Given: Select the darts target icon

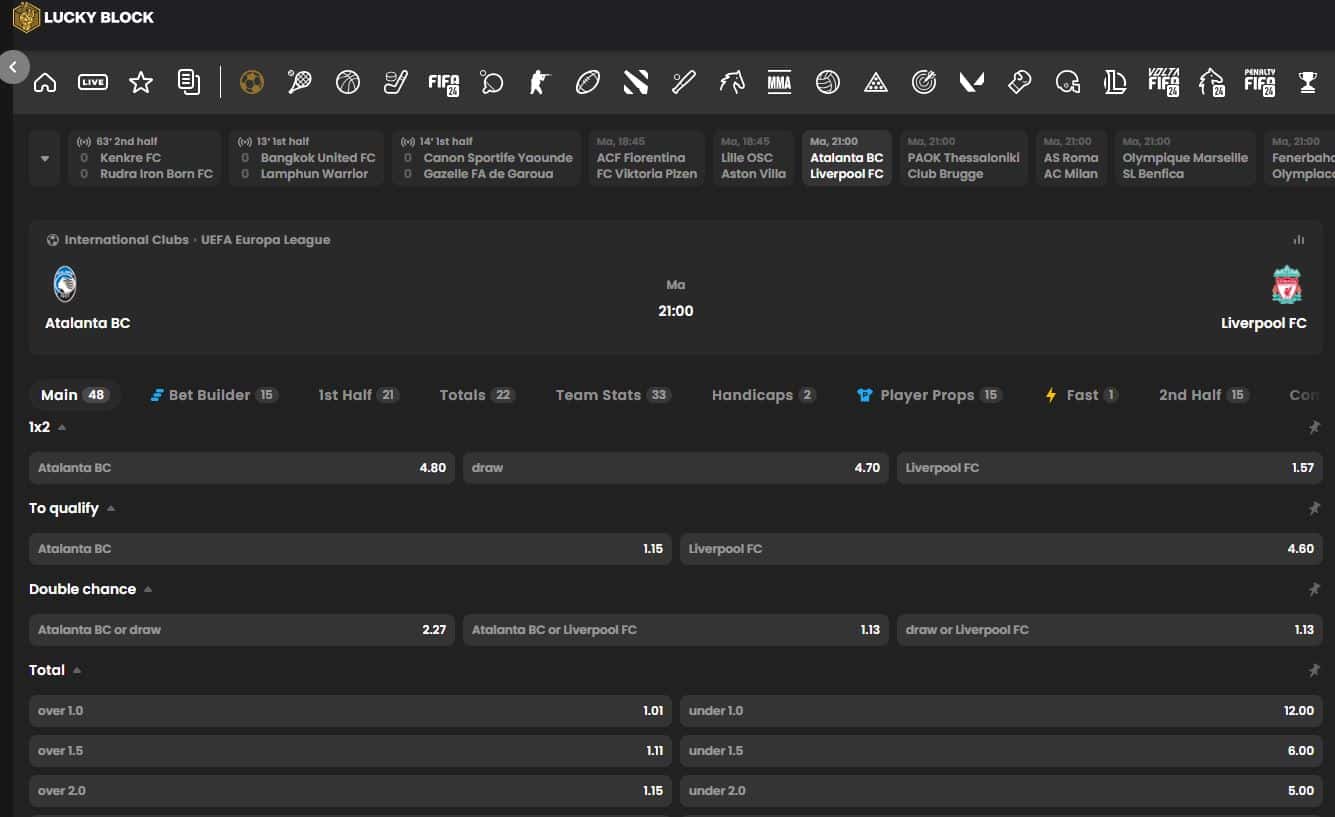Looking at the screenshot, I should coord(924,82).
